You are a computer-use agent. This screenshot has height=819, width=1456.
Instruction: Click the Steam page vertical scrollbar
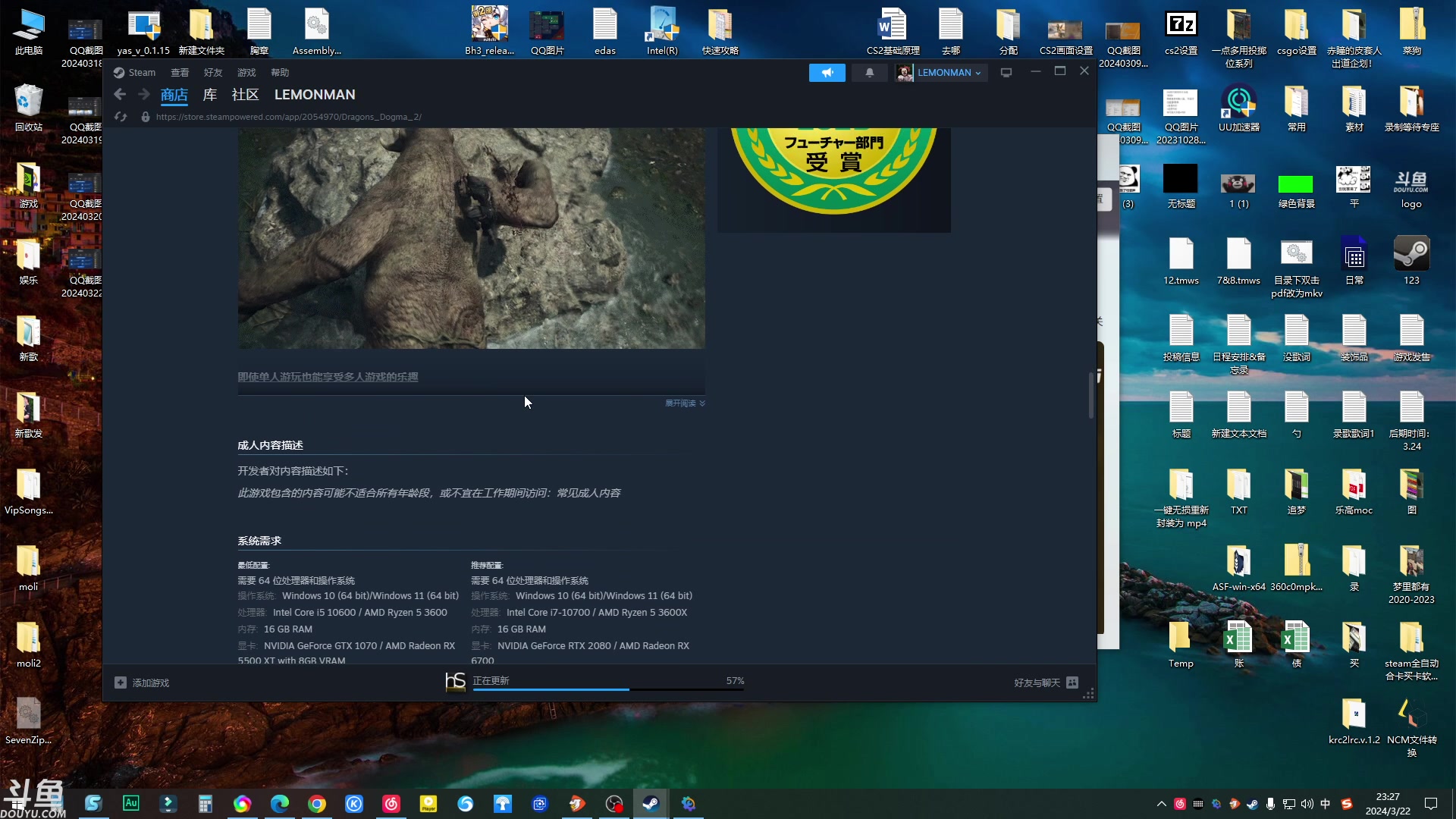(x=1091, y=394)
